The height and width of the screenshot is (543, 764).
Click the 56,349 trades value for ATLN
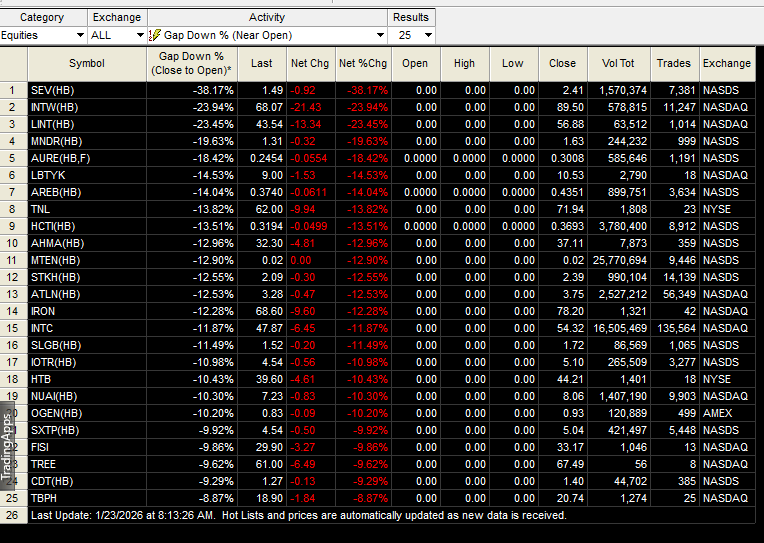(x=674, y=294)
